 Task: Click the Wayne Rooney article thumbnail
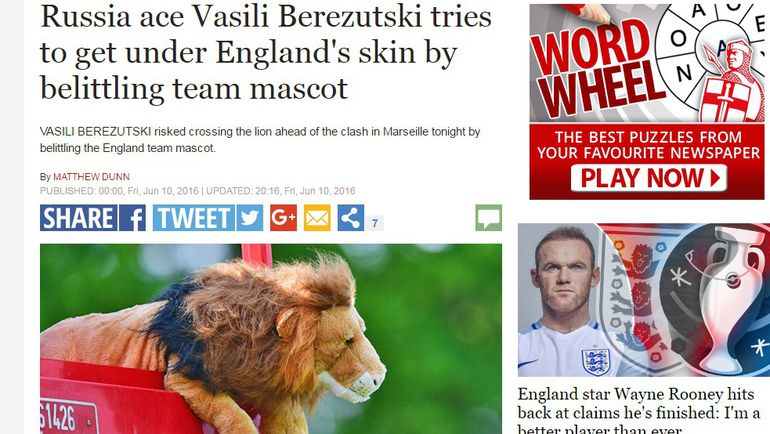(x=644, y=300)
